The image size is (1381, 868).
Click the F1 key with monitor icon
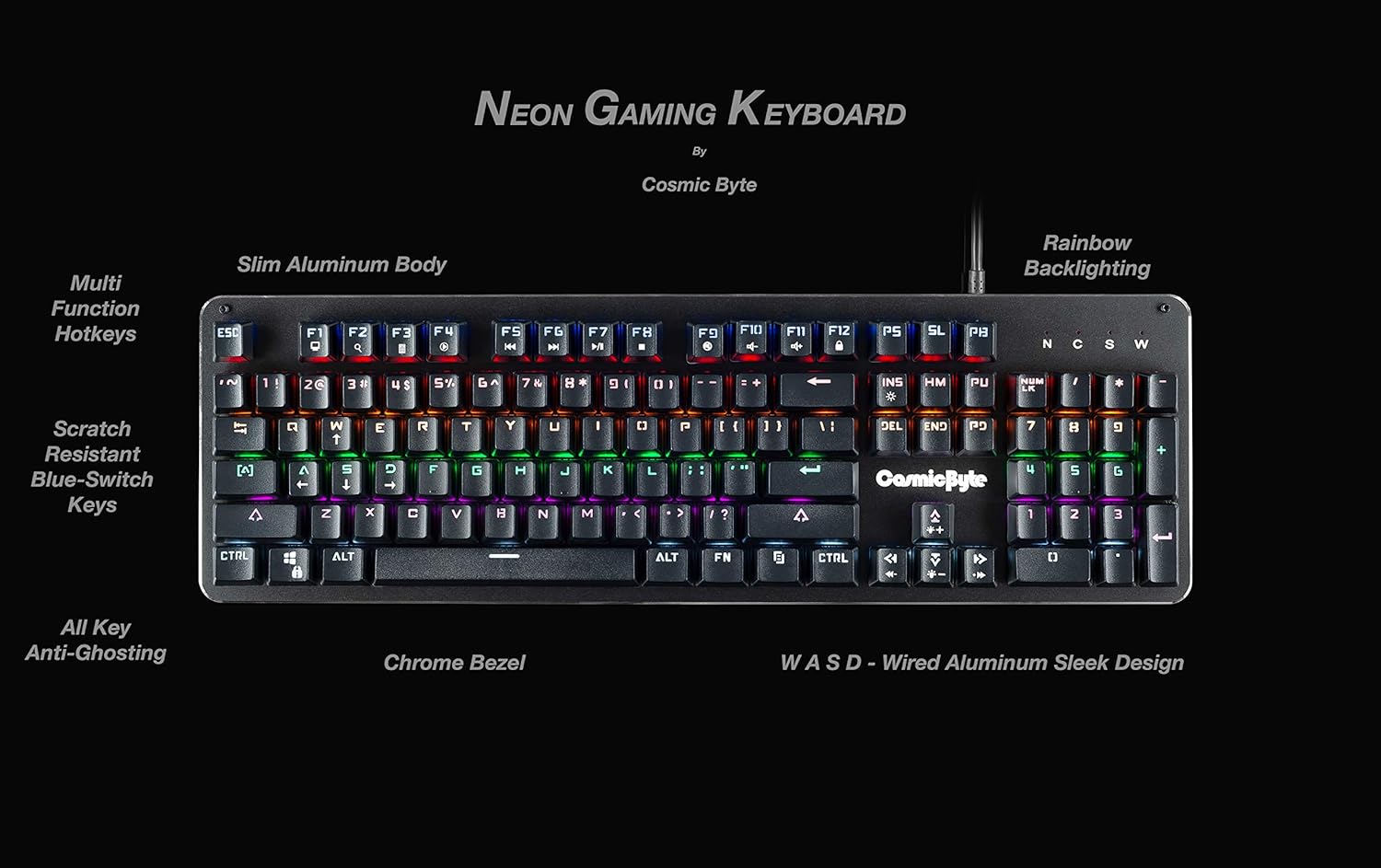point(315,339)
